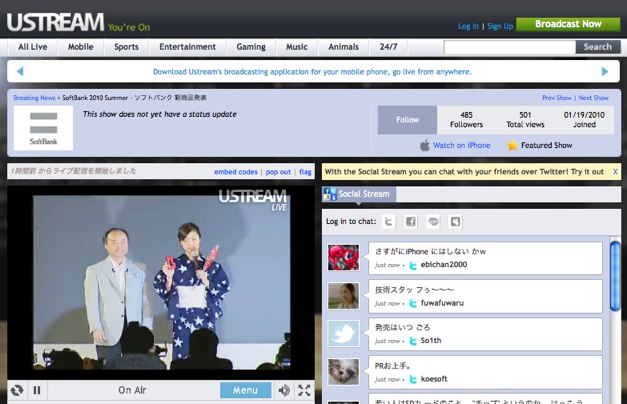Viewport: 627px width, 404px height.
Task: Click the Featured Show star icon
Action: (x=512, y=145)
